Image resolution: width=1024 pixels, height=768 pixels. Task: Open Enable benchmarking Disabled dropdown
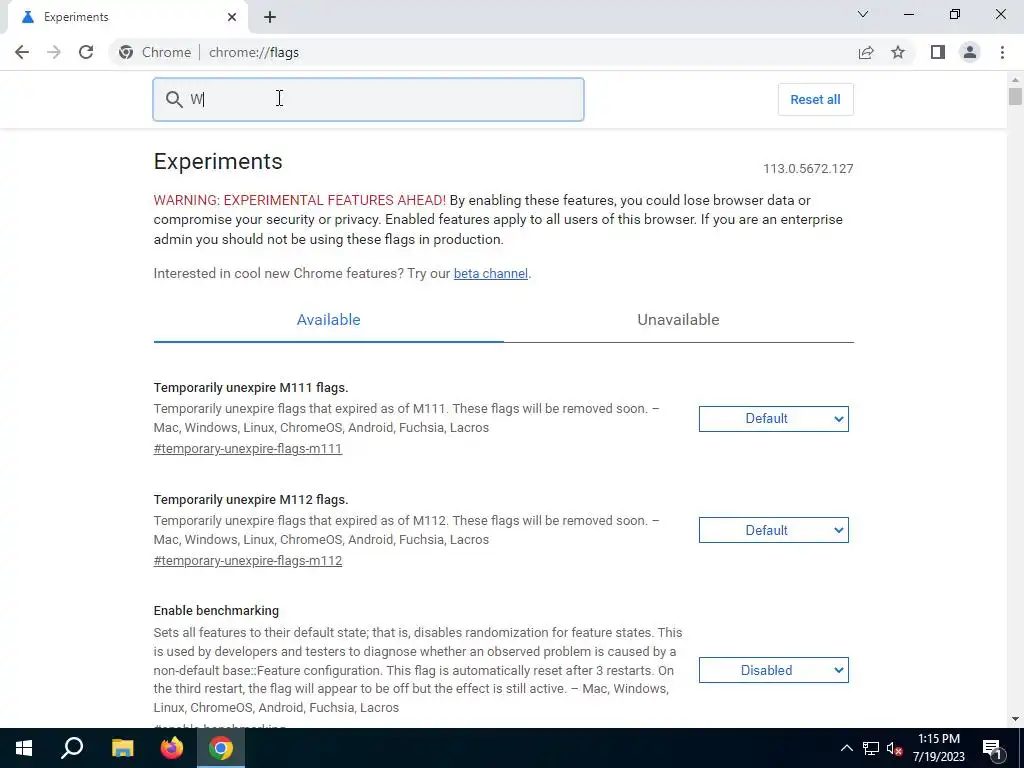point(773,670)
